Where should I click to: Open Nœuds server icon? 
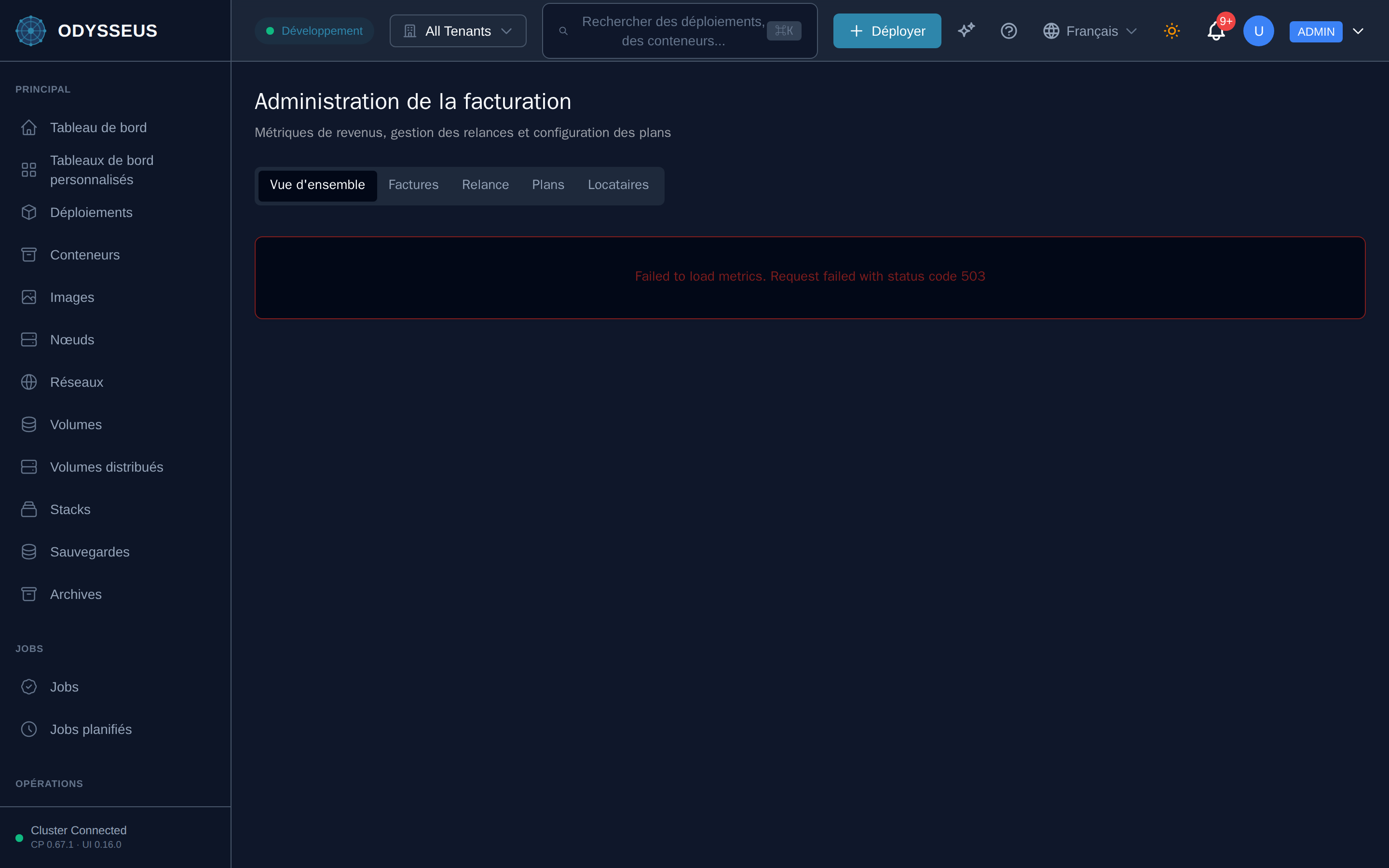(29, 340)
